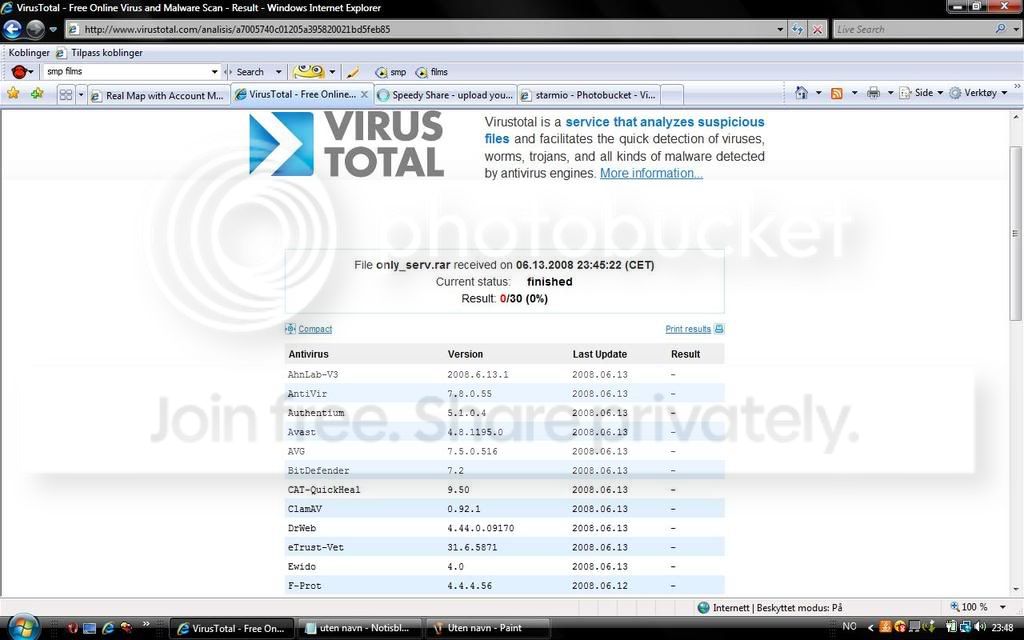Image resolution: width=1024 pixels, height=640 pixels.
Task: Click the F-Prot row name
Action: [x=304, y=586]
